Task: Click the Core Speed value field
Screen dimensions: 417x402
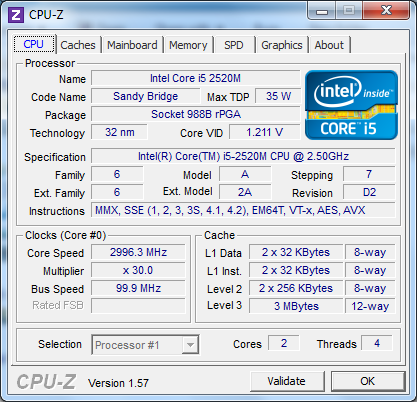Action: [x=138, y=252]
